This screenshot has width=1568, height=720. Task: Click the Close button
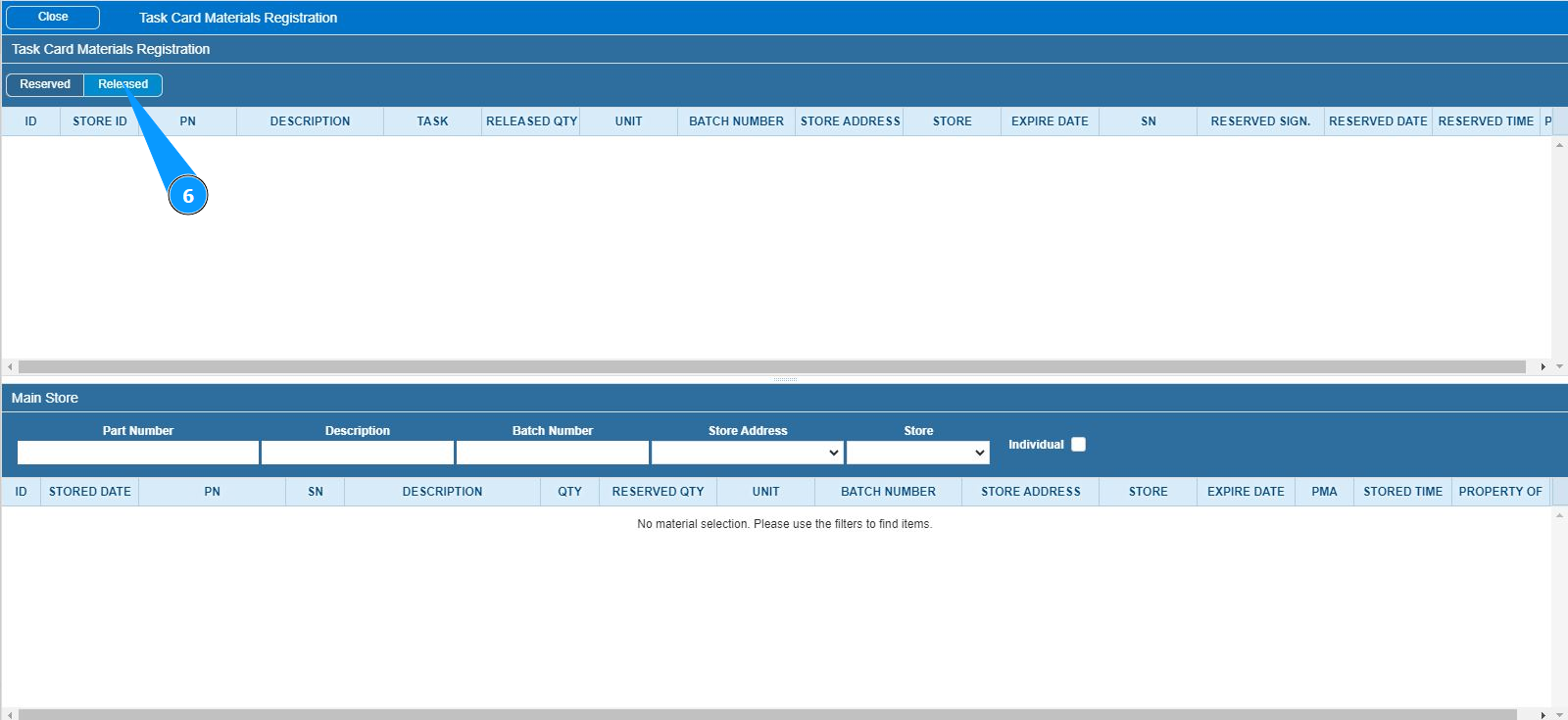click(x=53, y=18)
